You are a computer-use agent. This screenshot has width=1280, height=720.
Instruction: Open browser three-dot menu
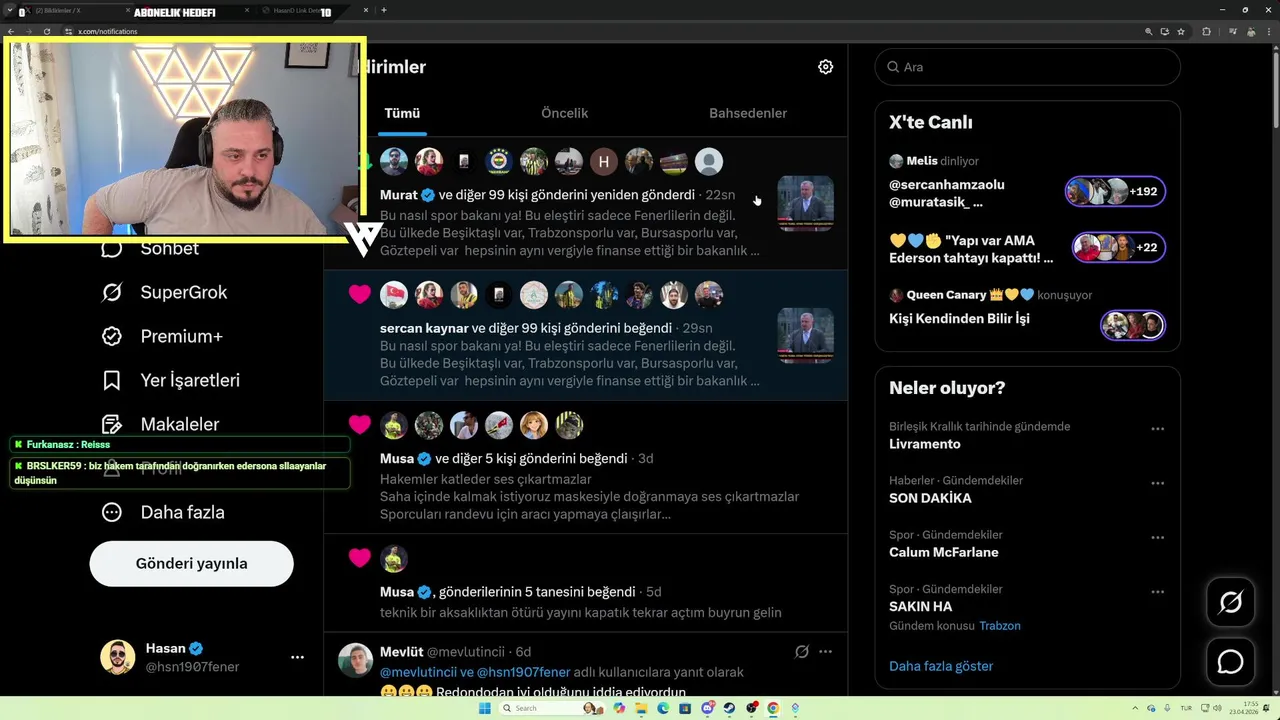click(1269, 31)
